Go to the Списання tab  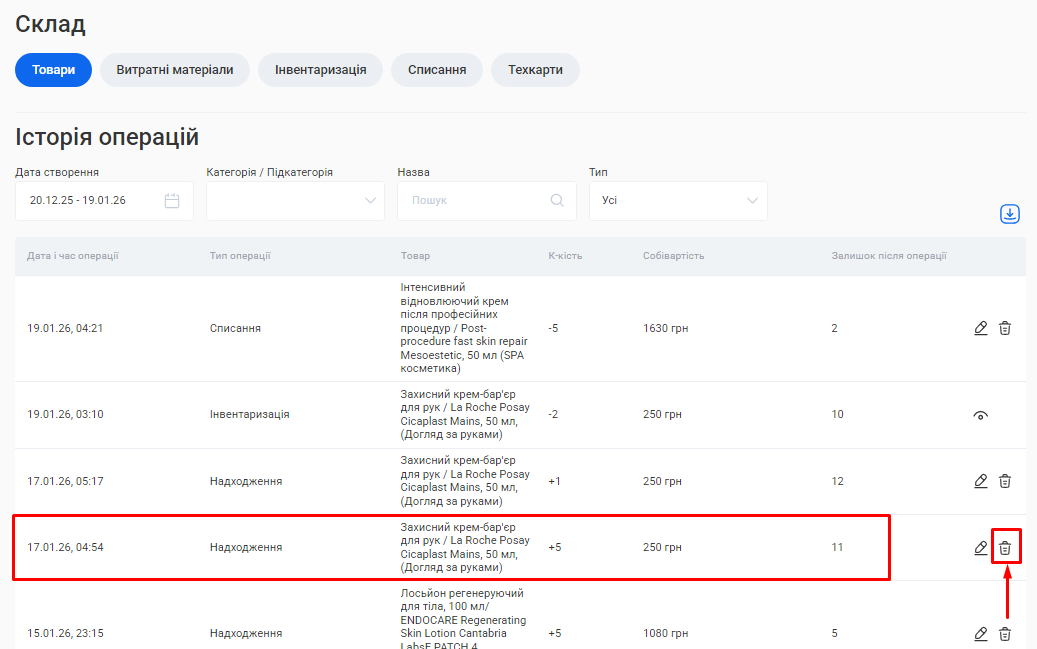pos(437,70)
